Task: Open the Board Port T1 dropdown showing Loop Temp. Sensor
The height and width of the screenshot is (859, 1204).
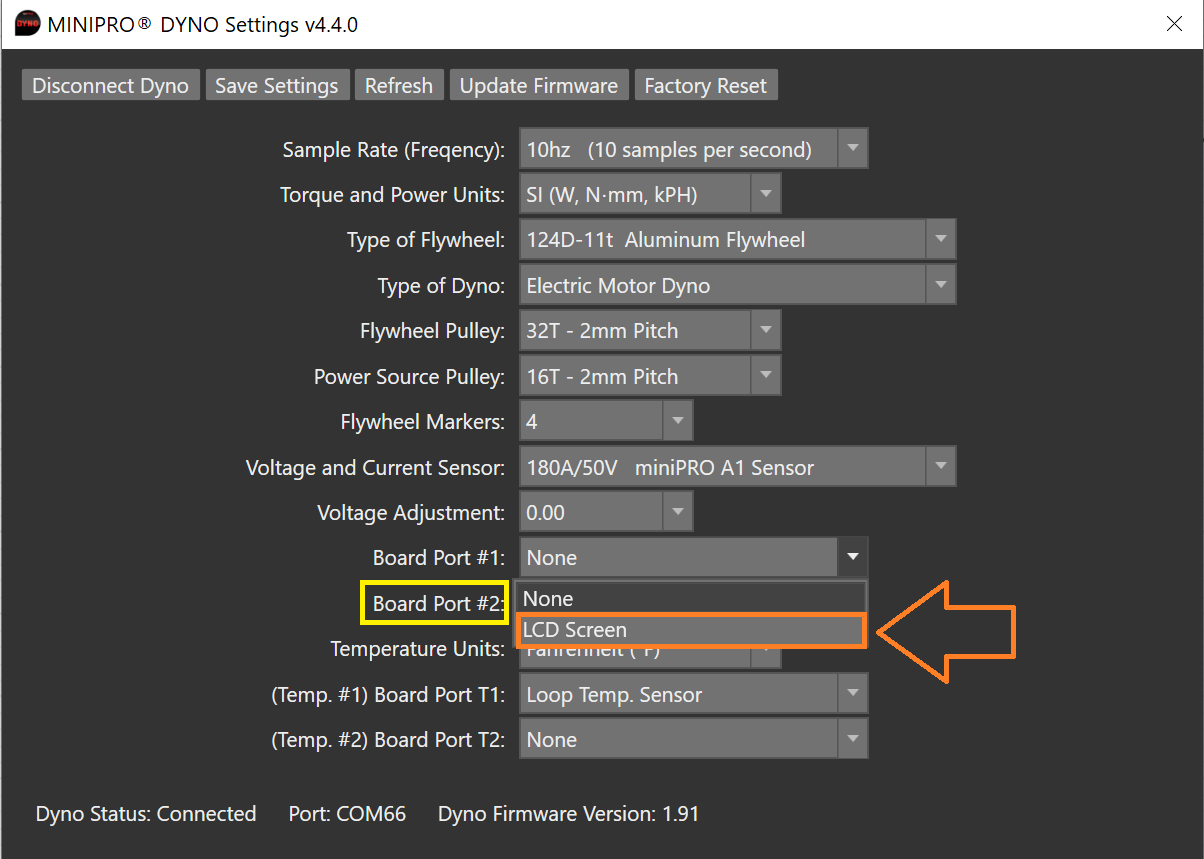Action: tap(694, 694)
